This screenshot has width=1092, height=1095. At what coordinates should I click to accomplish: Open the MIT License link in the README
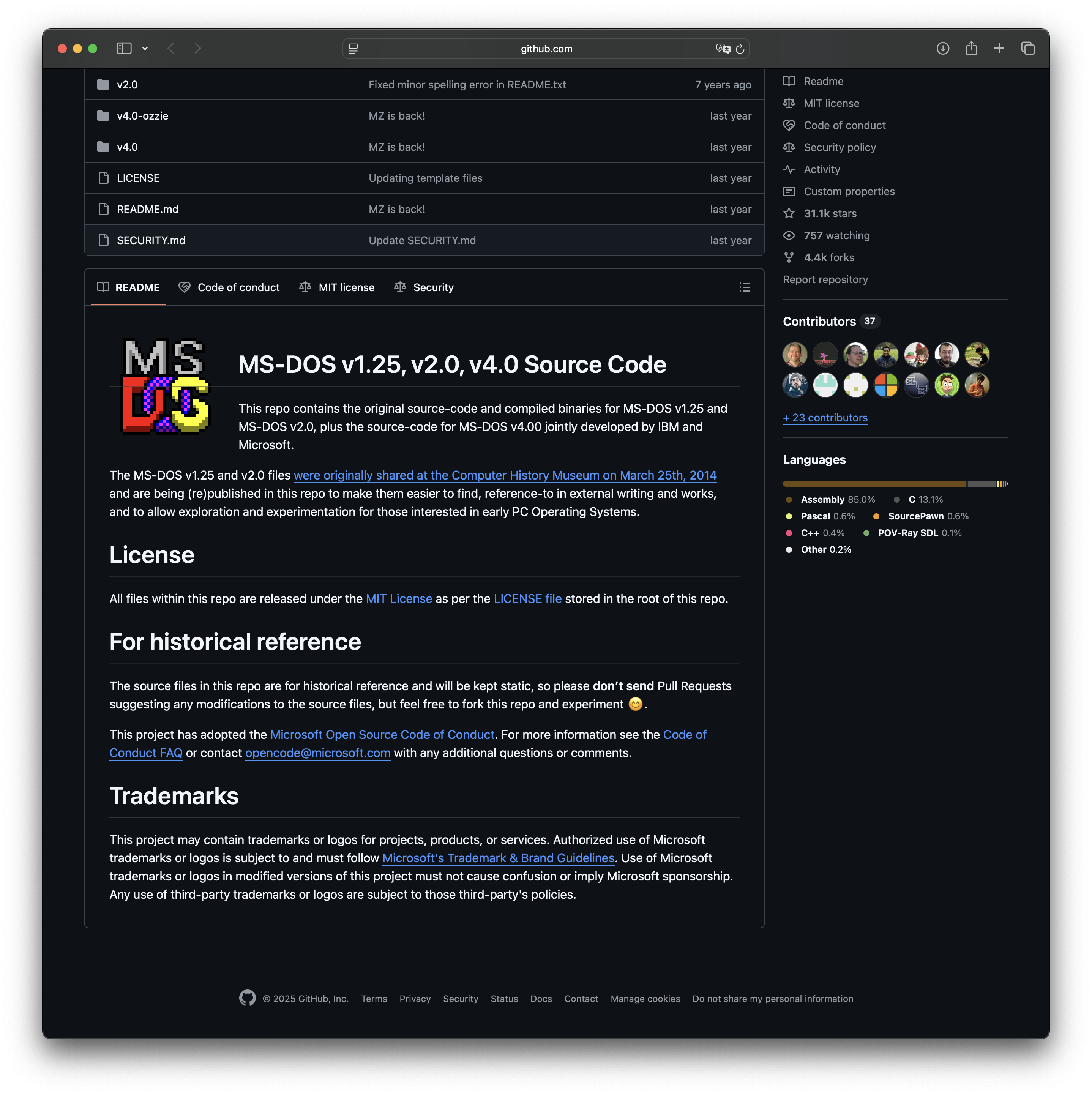(x=398, y=598)
